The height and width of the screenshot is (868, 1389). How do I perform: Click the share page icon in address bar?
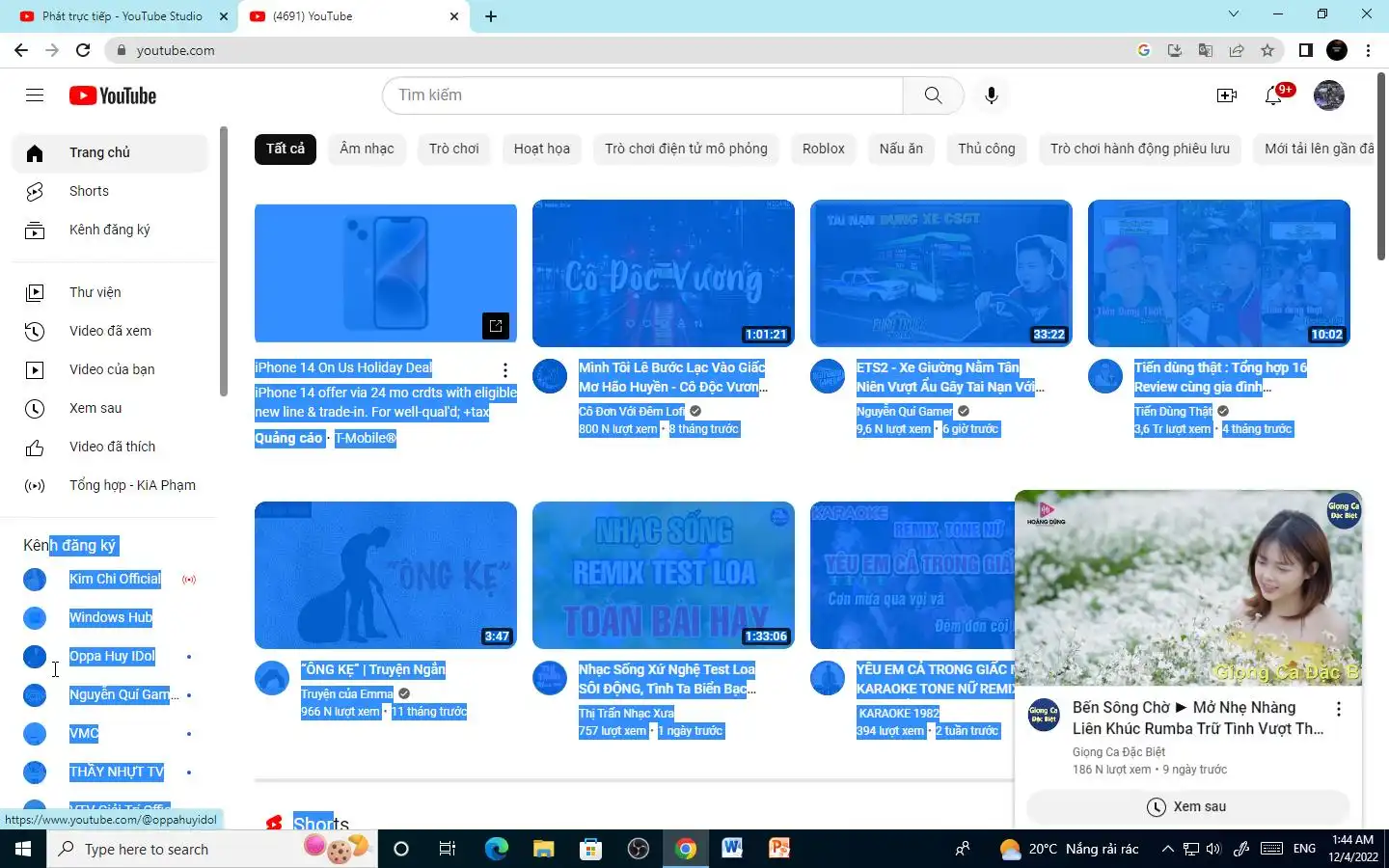coord(1237,50)
